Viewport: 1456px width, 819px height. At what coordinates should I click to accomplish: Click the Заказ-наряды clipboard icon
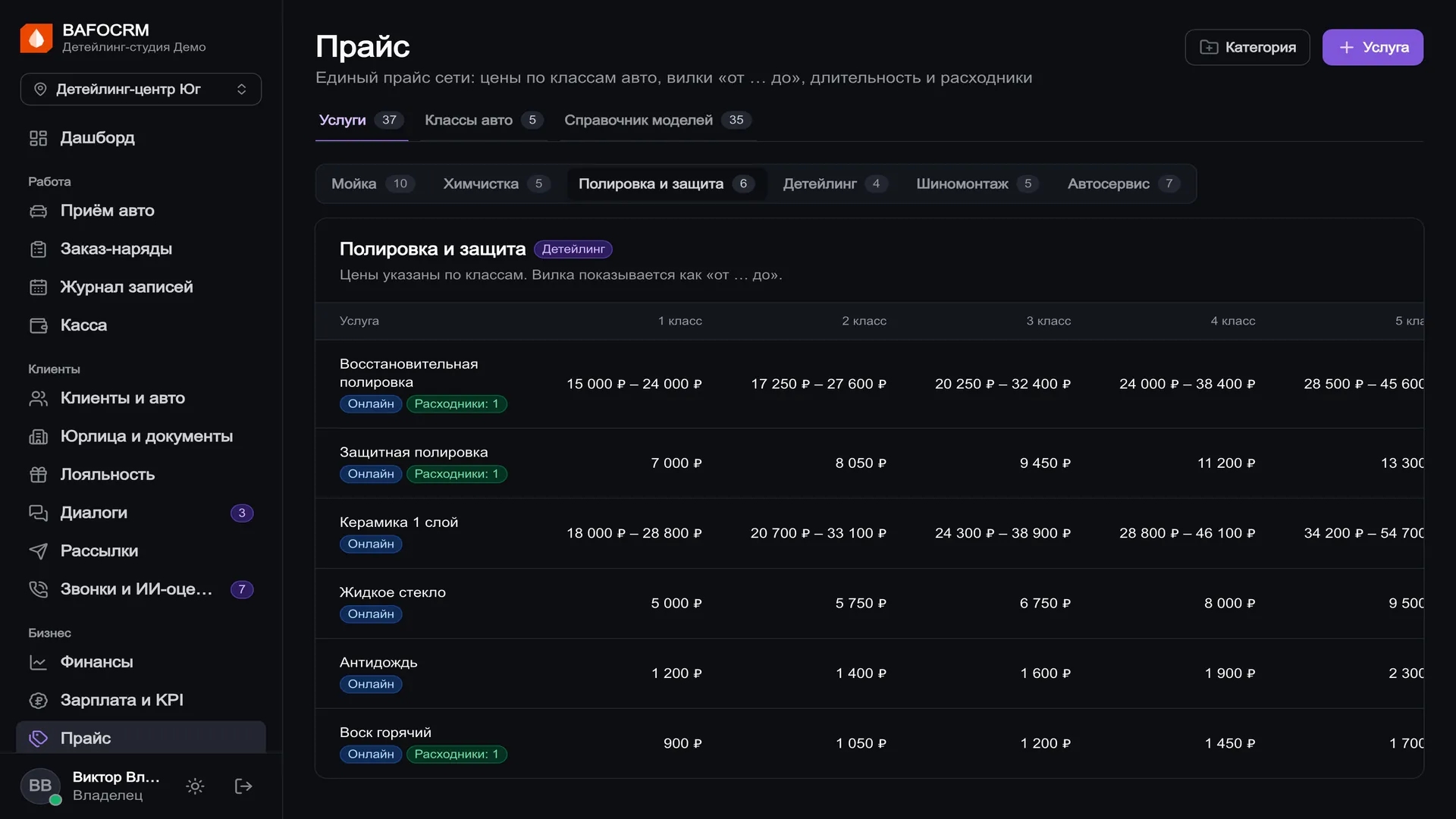pyautogui.click(x=38, y=249)
